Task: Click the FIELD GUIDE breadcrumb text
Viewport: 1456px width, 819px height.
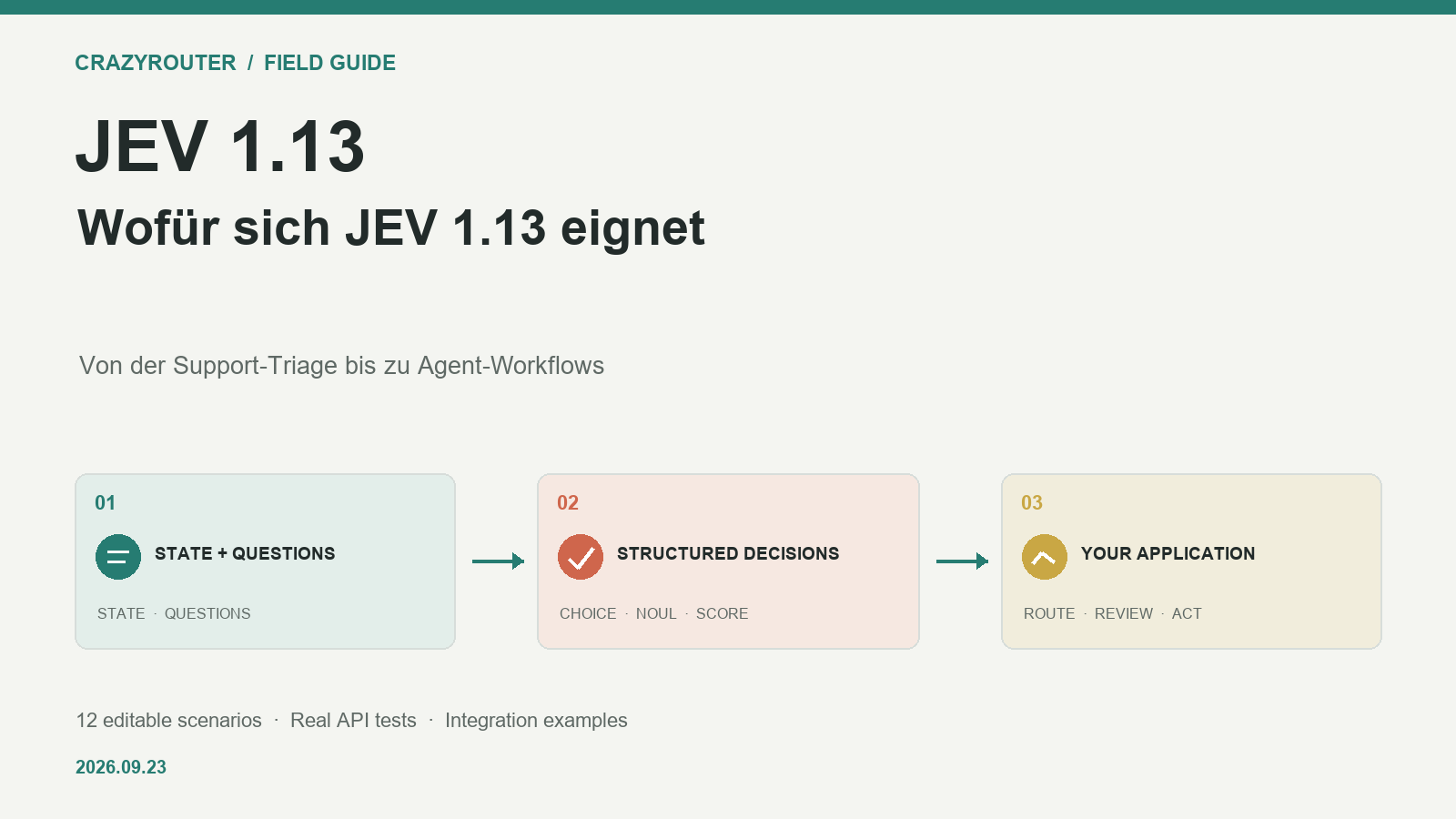Action: point(330,63)
